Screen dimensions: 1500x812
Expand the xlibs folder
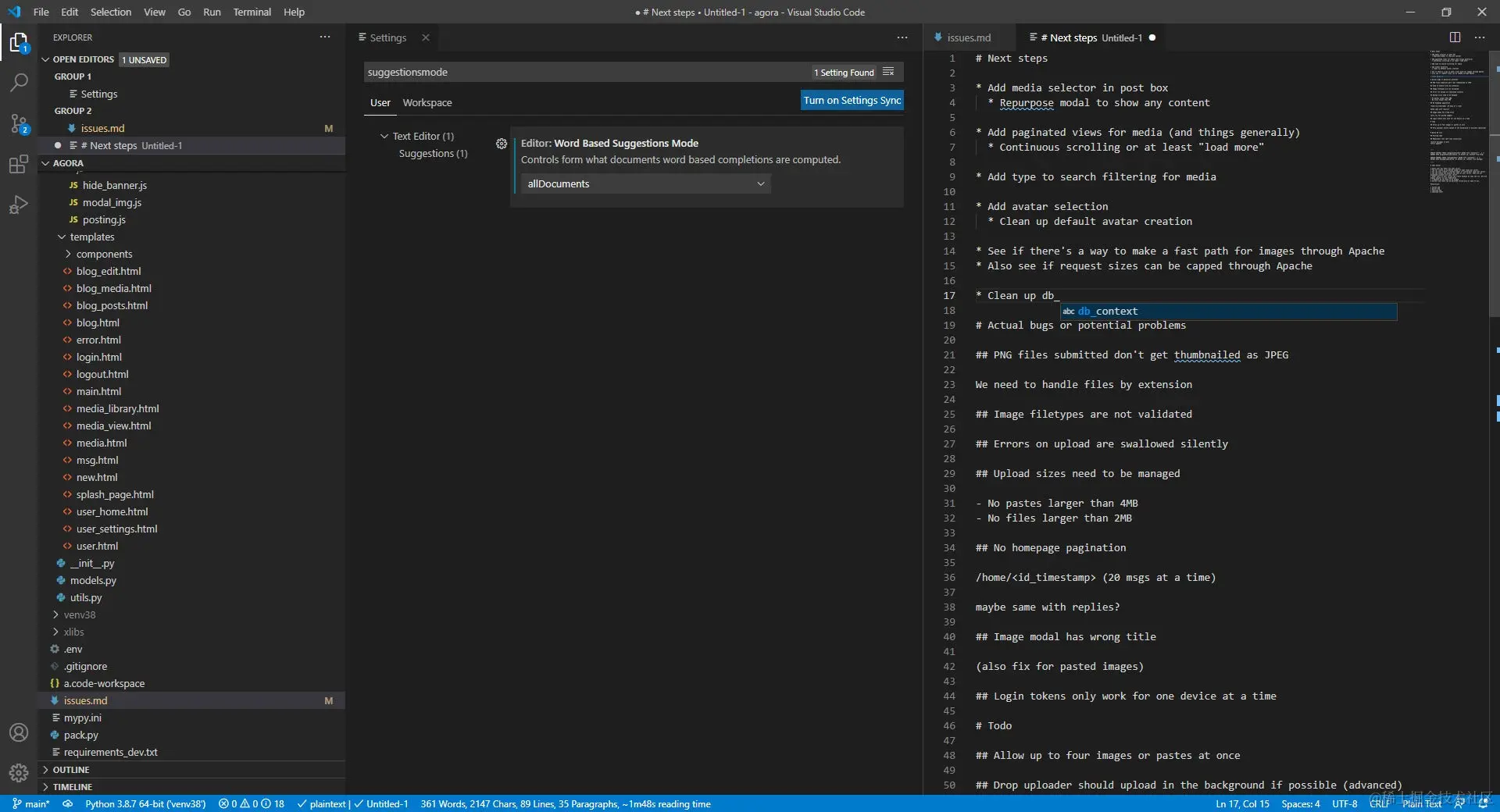click(55, 632)
